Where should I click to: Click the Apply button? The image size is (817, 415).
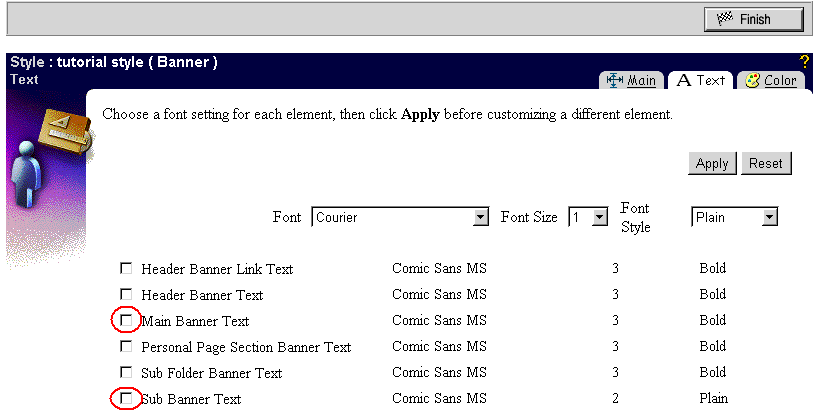pos(712,163)
